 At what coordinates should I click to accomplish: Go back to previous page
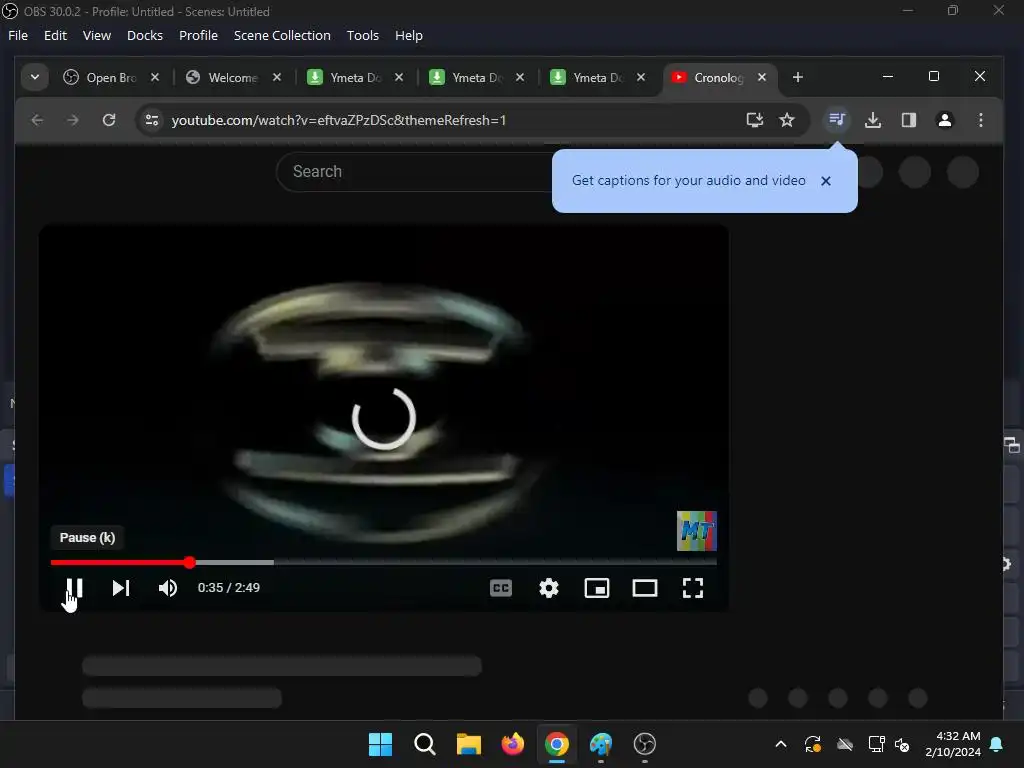(37, 120)
